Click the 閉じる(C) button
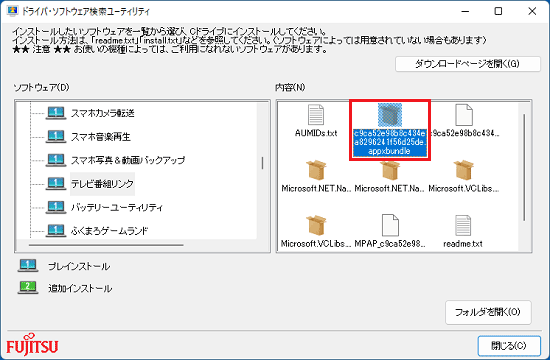 509,346
